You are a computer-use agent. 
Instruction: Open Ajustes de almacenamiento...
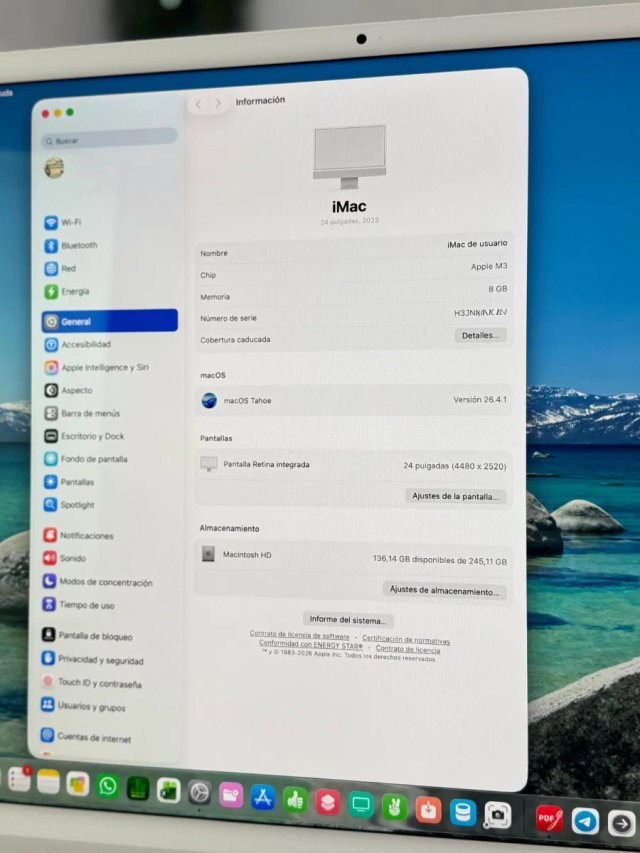click(444, 591)
